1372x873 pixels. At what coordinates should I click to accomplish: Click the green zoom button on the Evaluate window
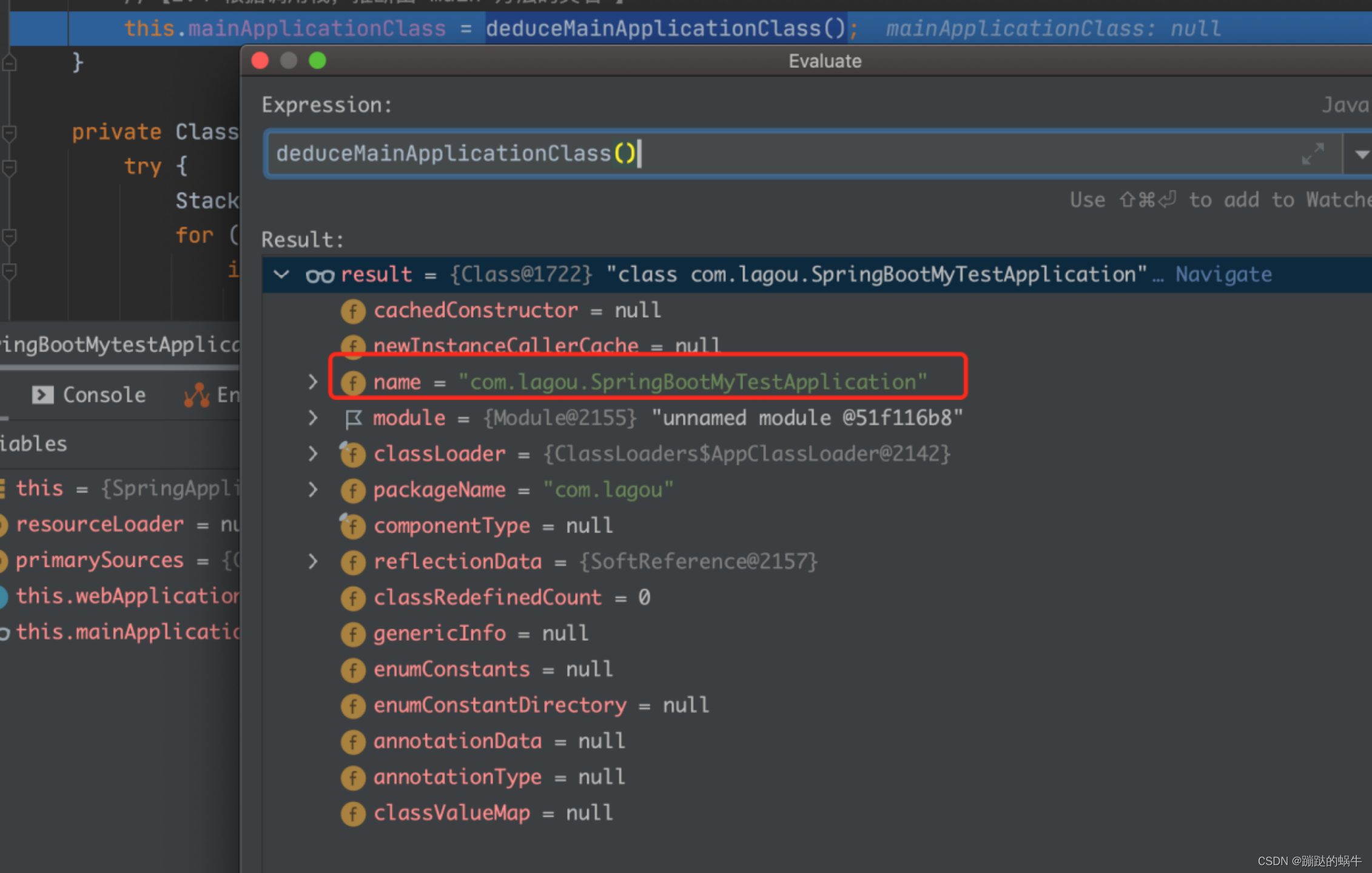click(317, 61)
